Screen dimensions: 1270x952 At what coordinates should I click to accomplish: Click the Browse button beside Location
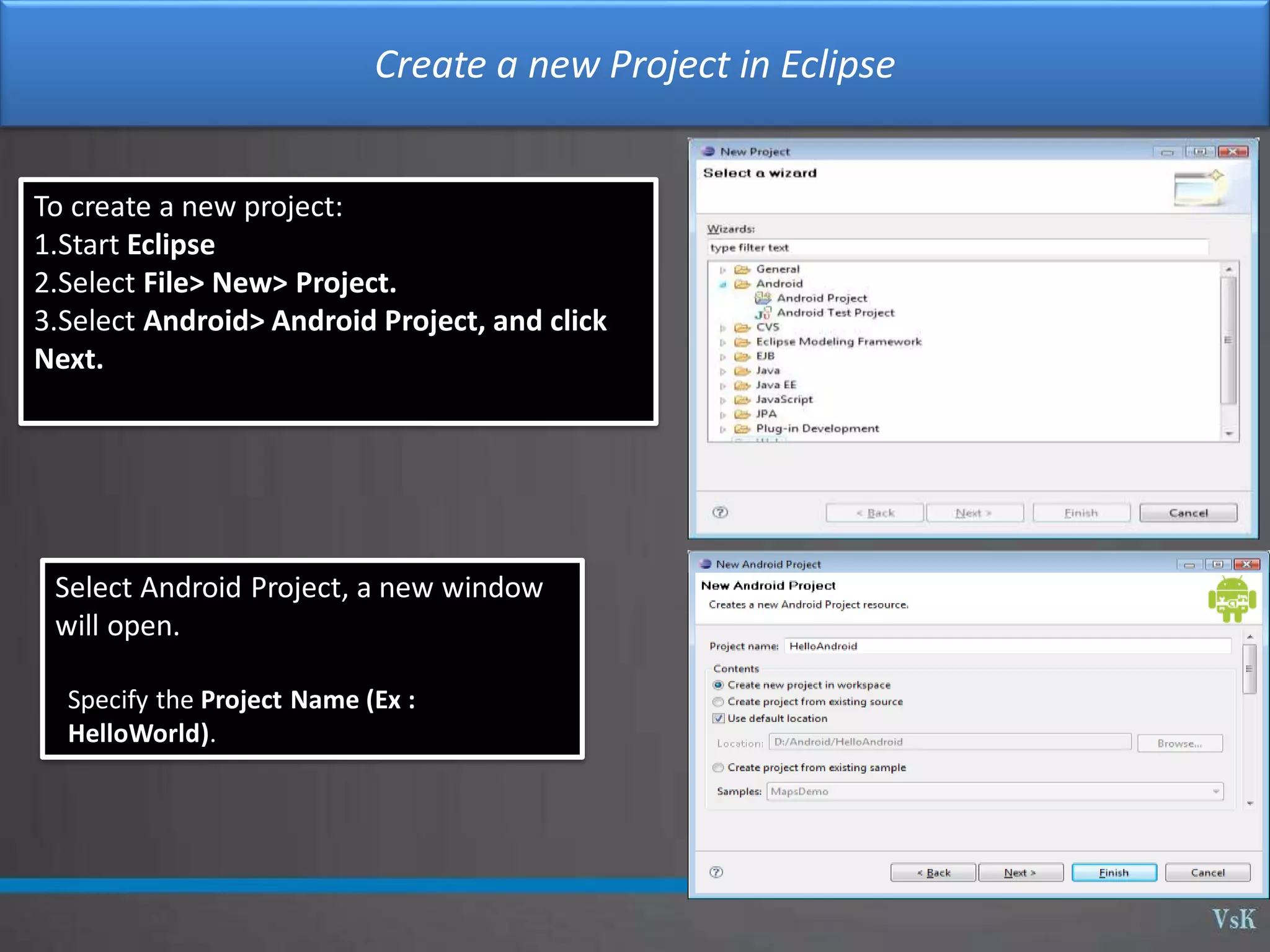click(1179, 743)
